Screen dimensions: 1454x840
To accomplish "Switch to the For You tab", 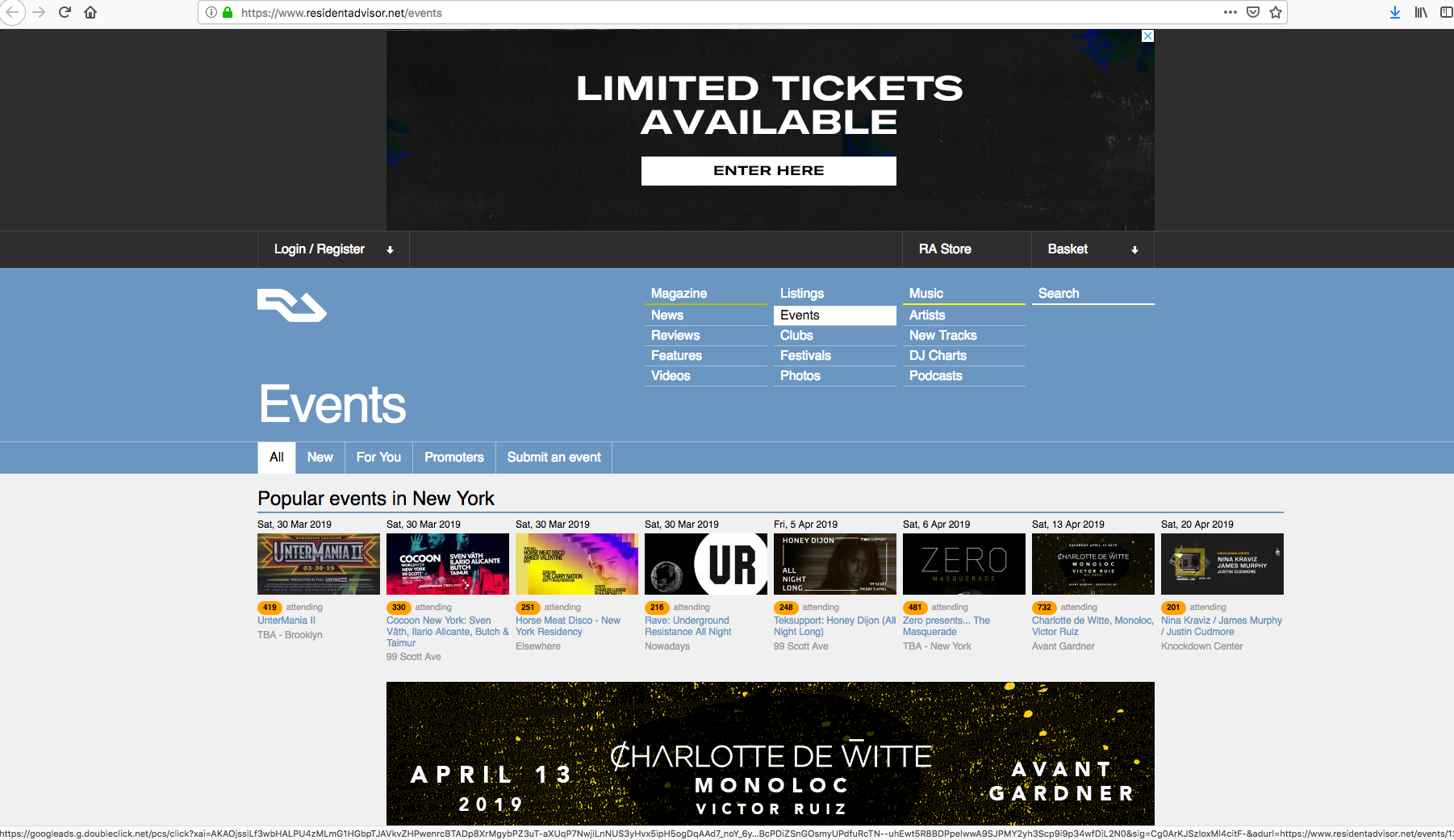I will (378, 458).
